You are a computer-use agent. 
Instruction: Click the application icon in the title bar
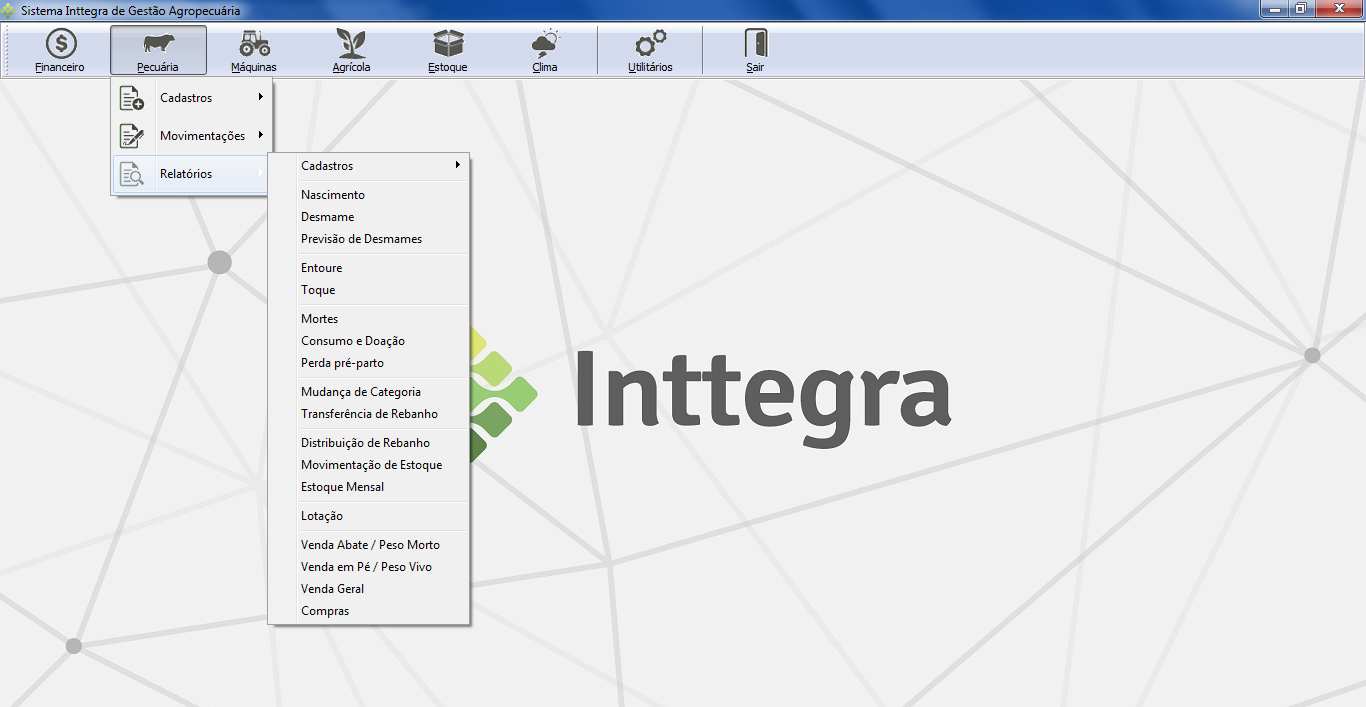[x=9, y=10]
